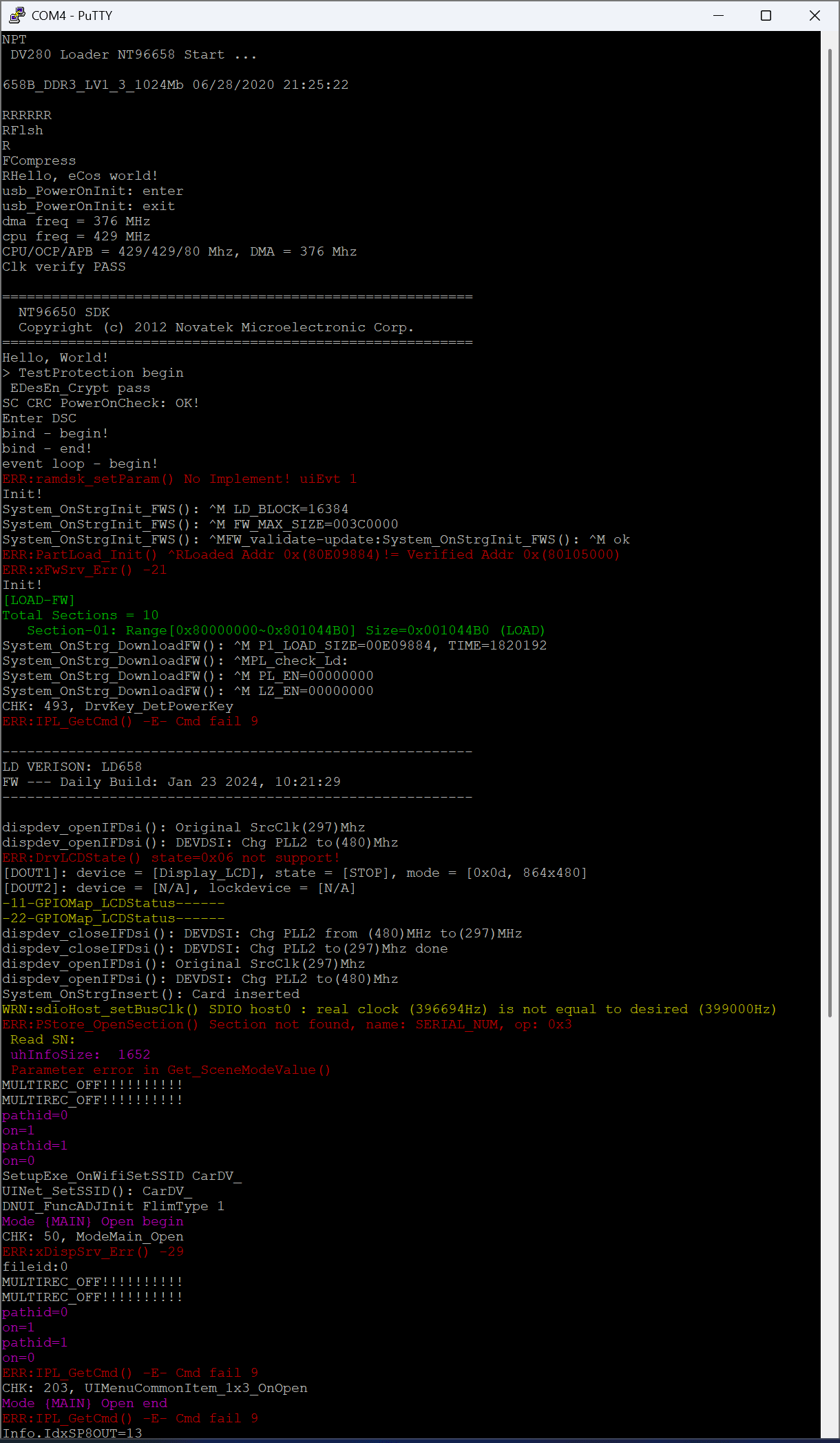Click the 'Clk verify PASS' line
Screen dimensions: 840x1443
[64, 267]
